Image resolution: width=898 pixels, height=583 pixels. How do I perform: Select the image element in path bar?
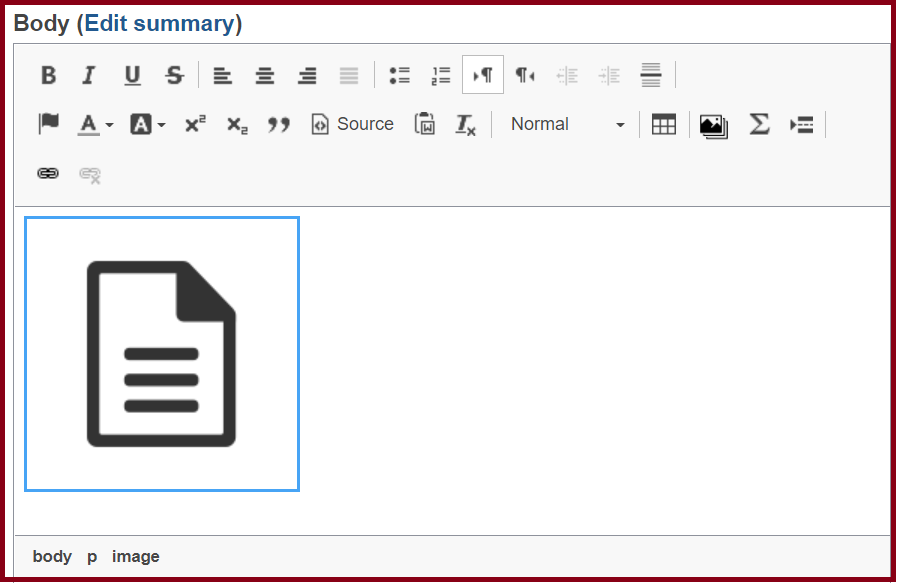(135, 556)
